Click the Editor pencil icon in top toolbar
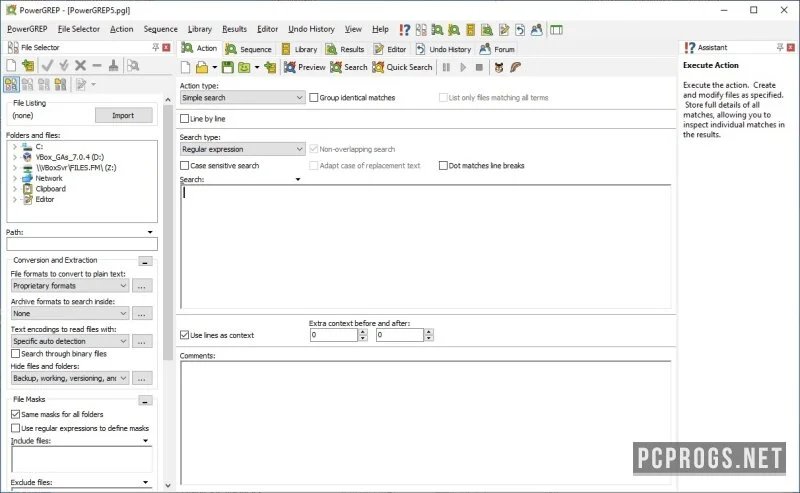The image size is (800, 493). point(504,30)
